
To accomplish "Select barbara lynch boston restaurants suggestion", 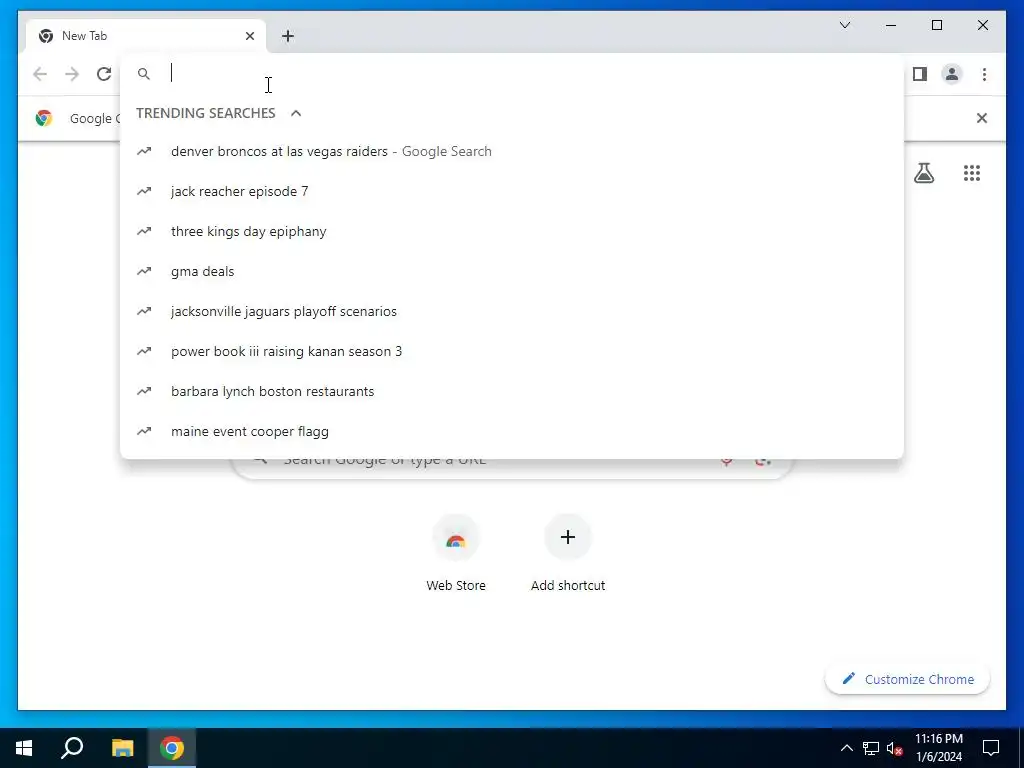I will coord(512,391).
